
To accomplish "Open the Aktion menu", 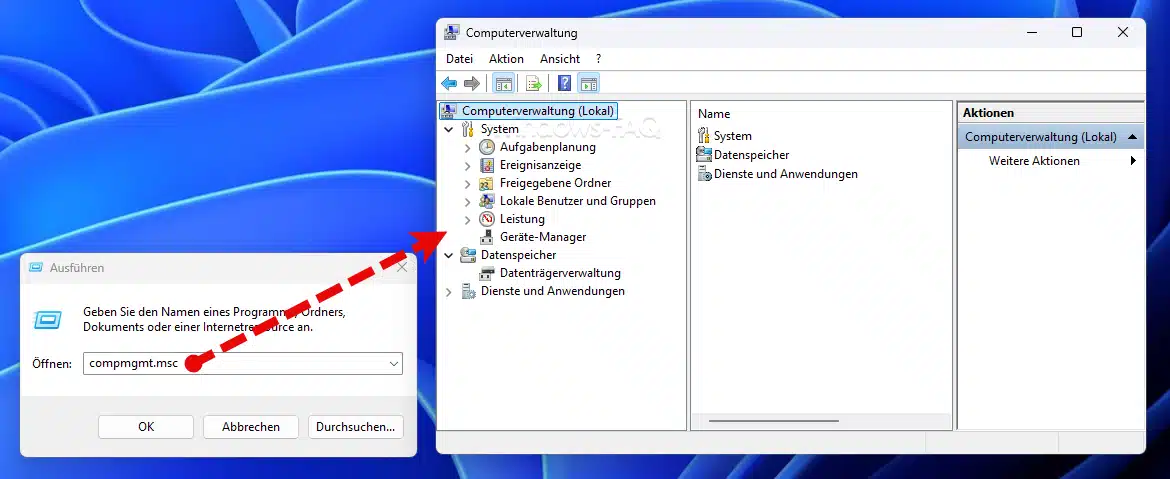I will 506,58.
